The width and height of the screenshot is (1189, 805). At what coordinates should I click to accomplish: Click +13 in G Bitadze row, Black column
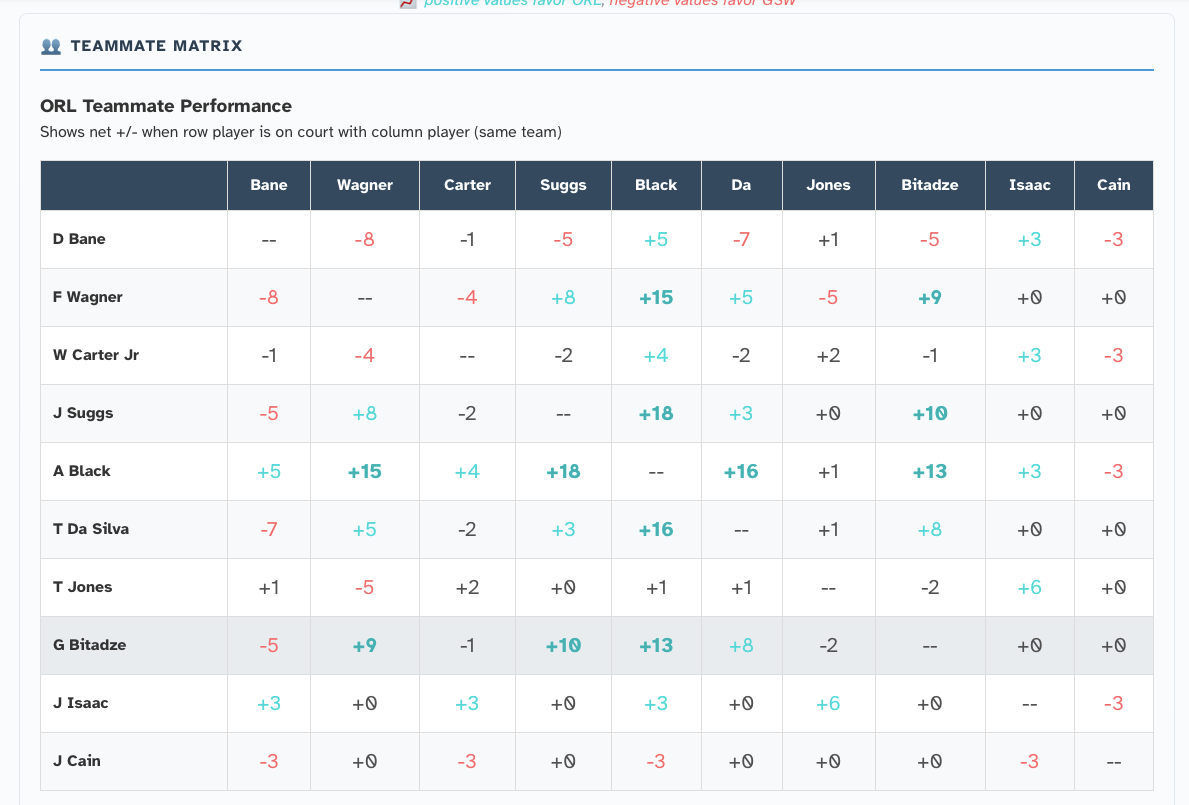pyautogui.click(x=656, y=646)
